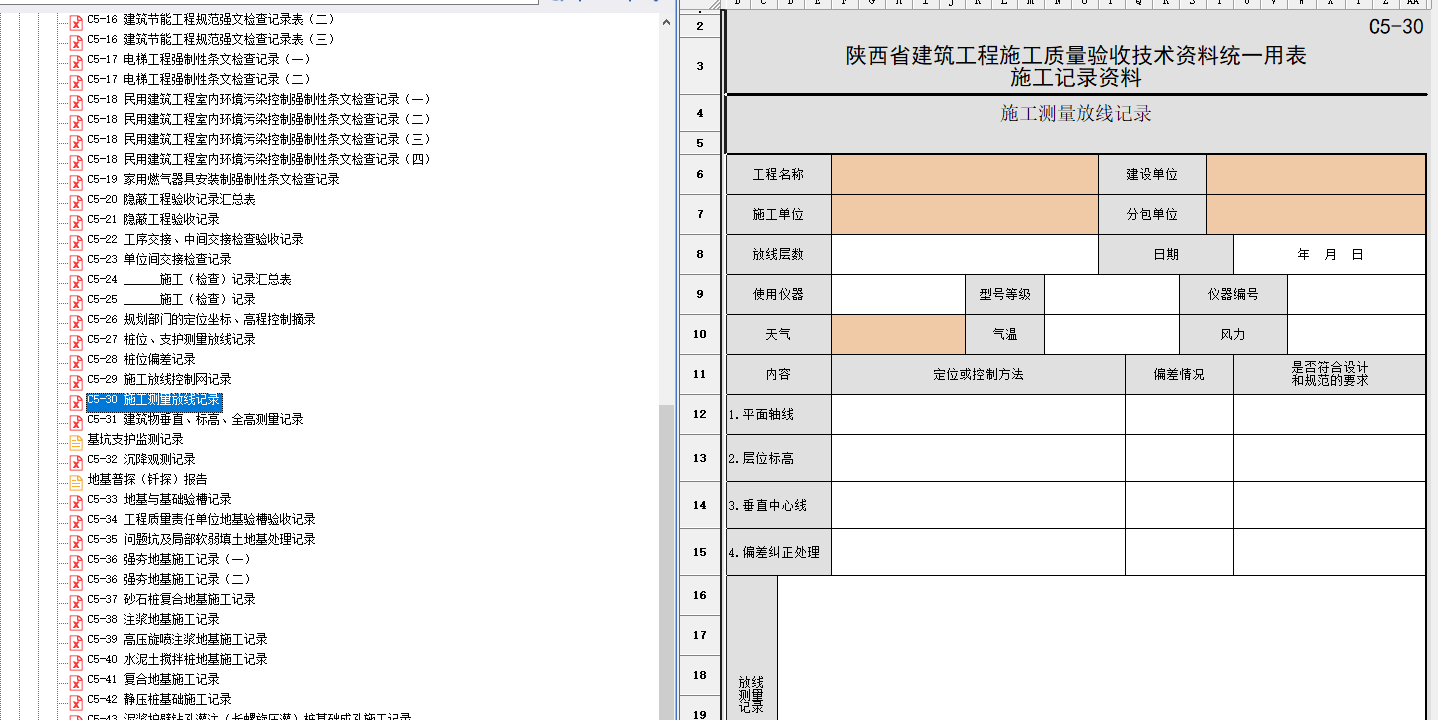Open C5-25 施工（检查）记录 entry
The height and width of the screenshot is (720, 1438).
(x=171, y=299)
